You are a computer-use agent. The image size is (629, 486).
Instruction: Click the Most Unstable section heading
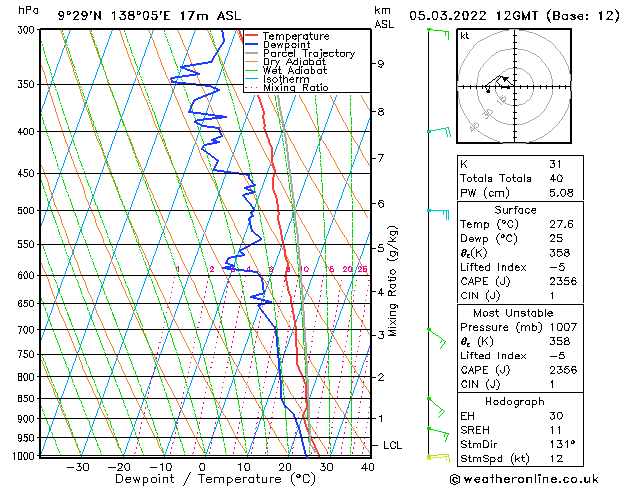pos(513,313)
